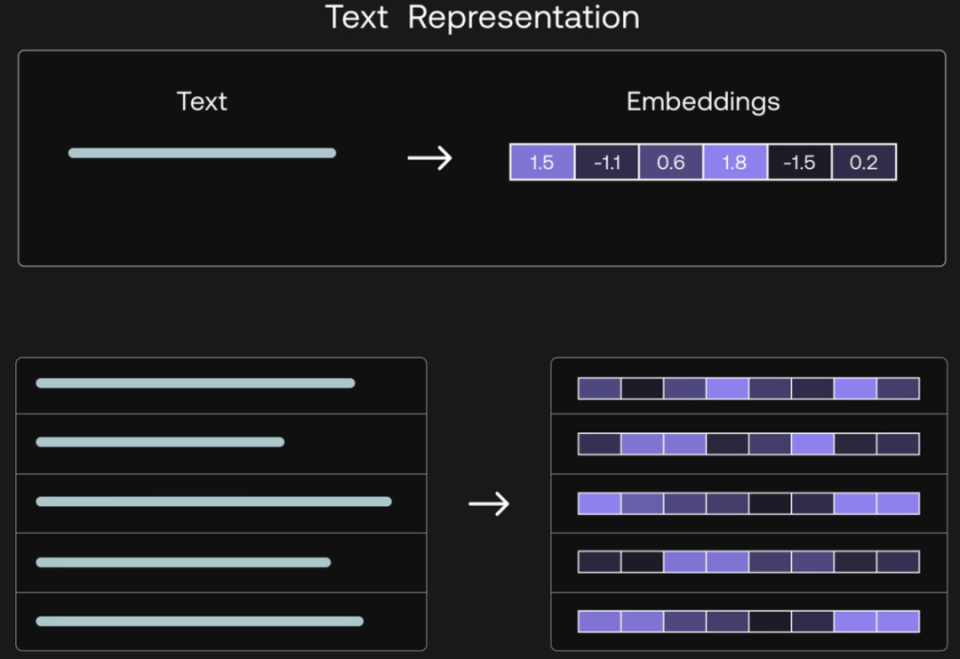Select the first text line in the list

[x=195, y=383]
